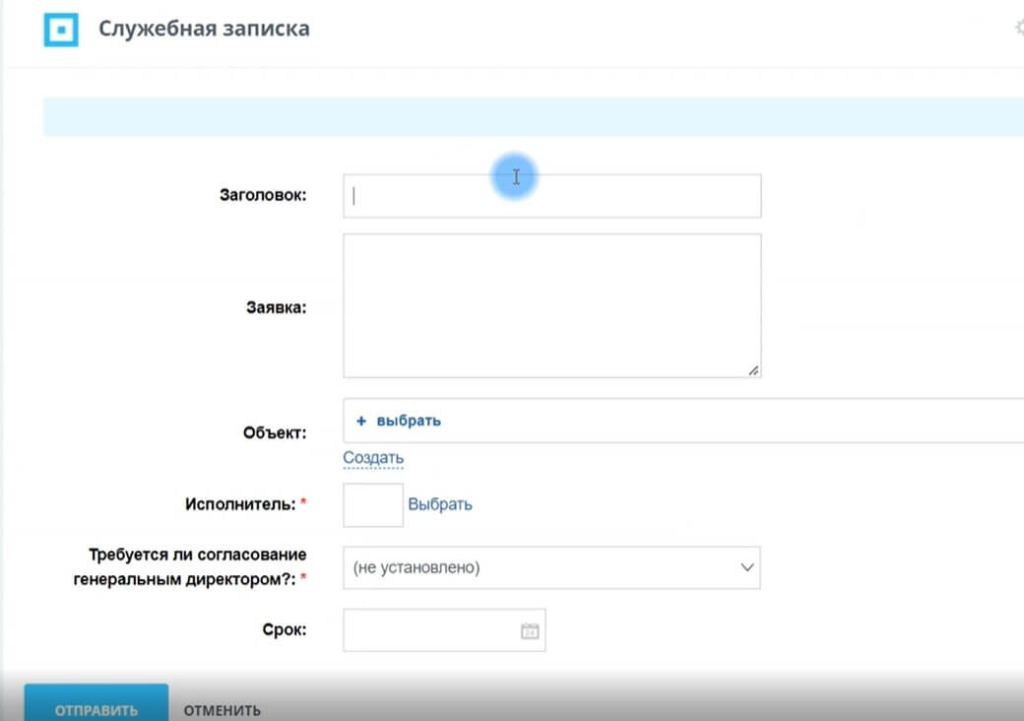The height and width of the screenshot is (721, 1024).
Task: Open the (не установлено) approval dropdown
Action: pyautogui.click(x=552, y=567)
